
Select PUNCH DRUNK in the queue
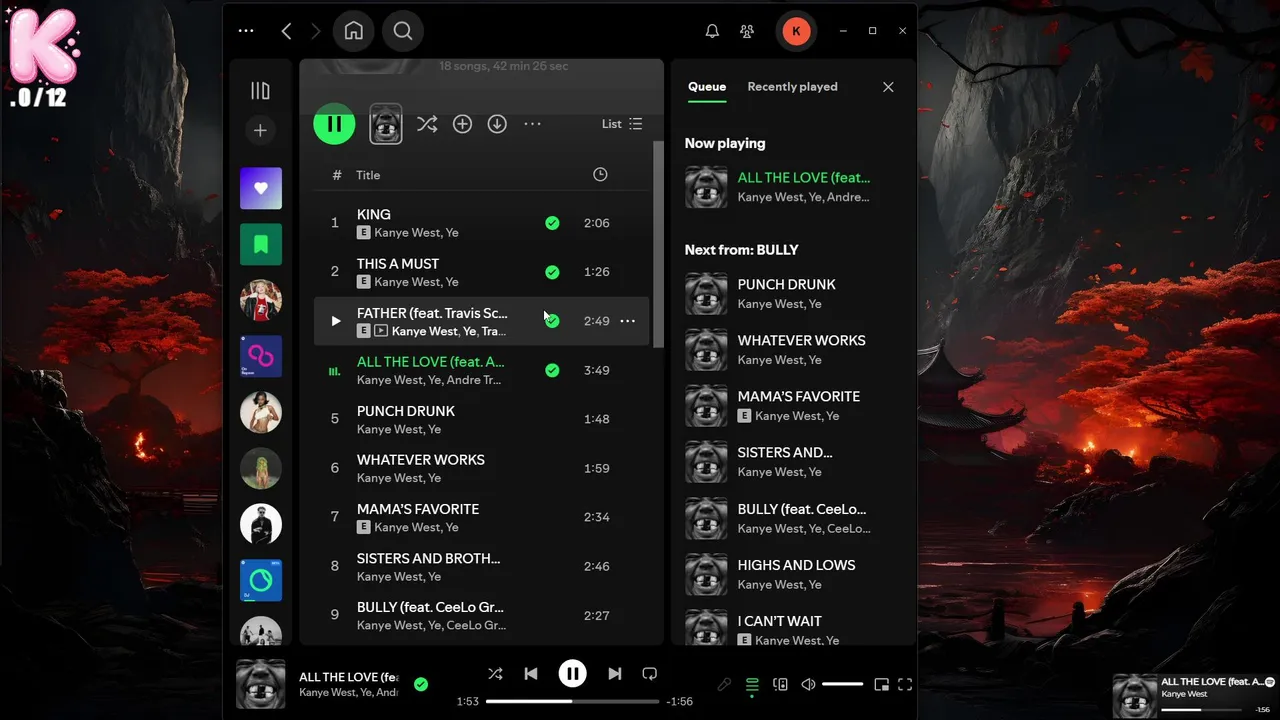[792, 293]
